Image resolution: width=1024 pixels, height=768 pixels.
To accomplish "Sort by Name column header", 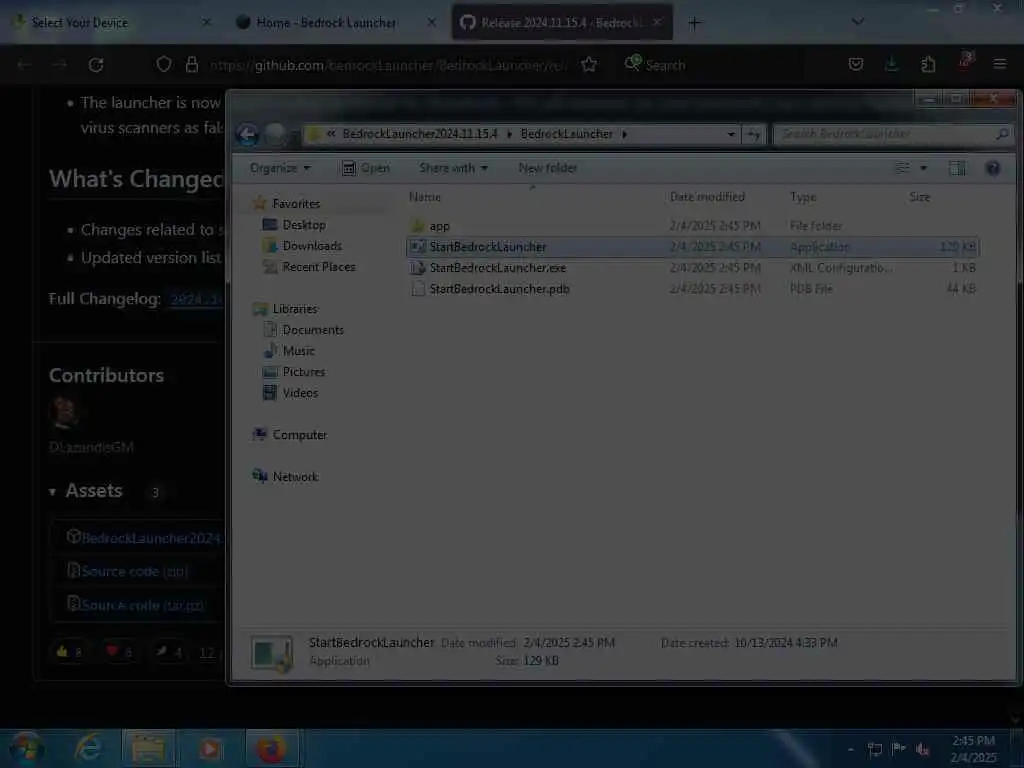I will (x=425, y=197).
